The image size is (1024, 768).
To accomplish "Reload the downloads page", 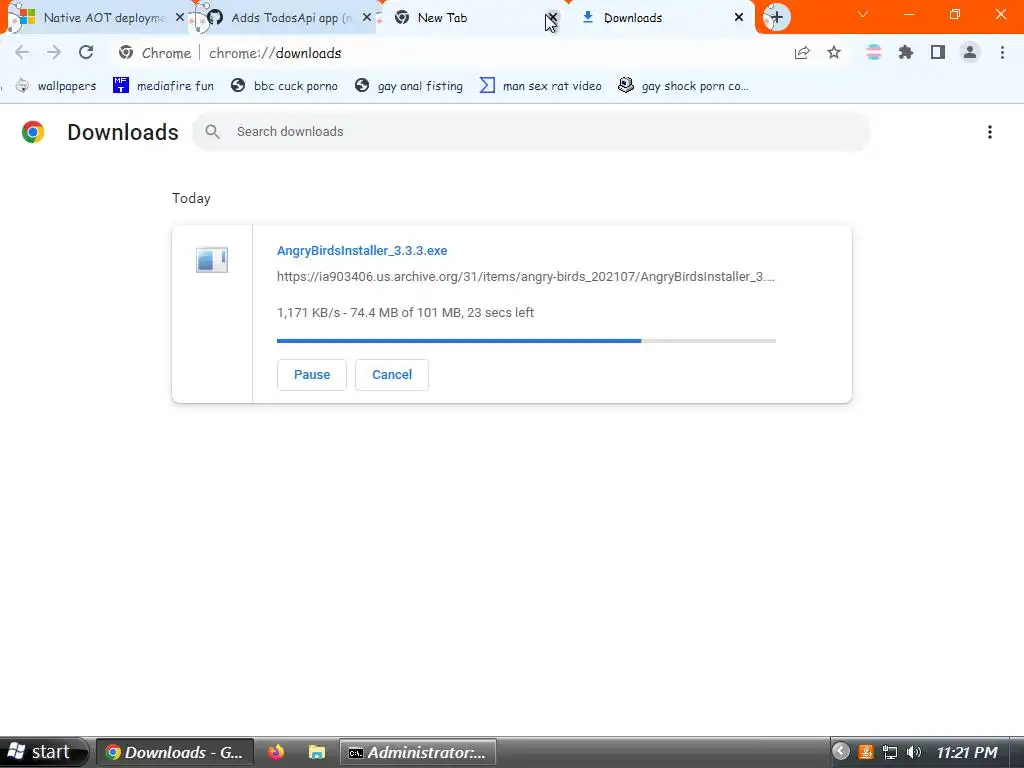I will point(86,53).
